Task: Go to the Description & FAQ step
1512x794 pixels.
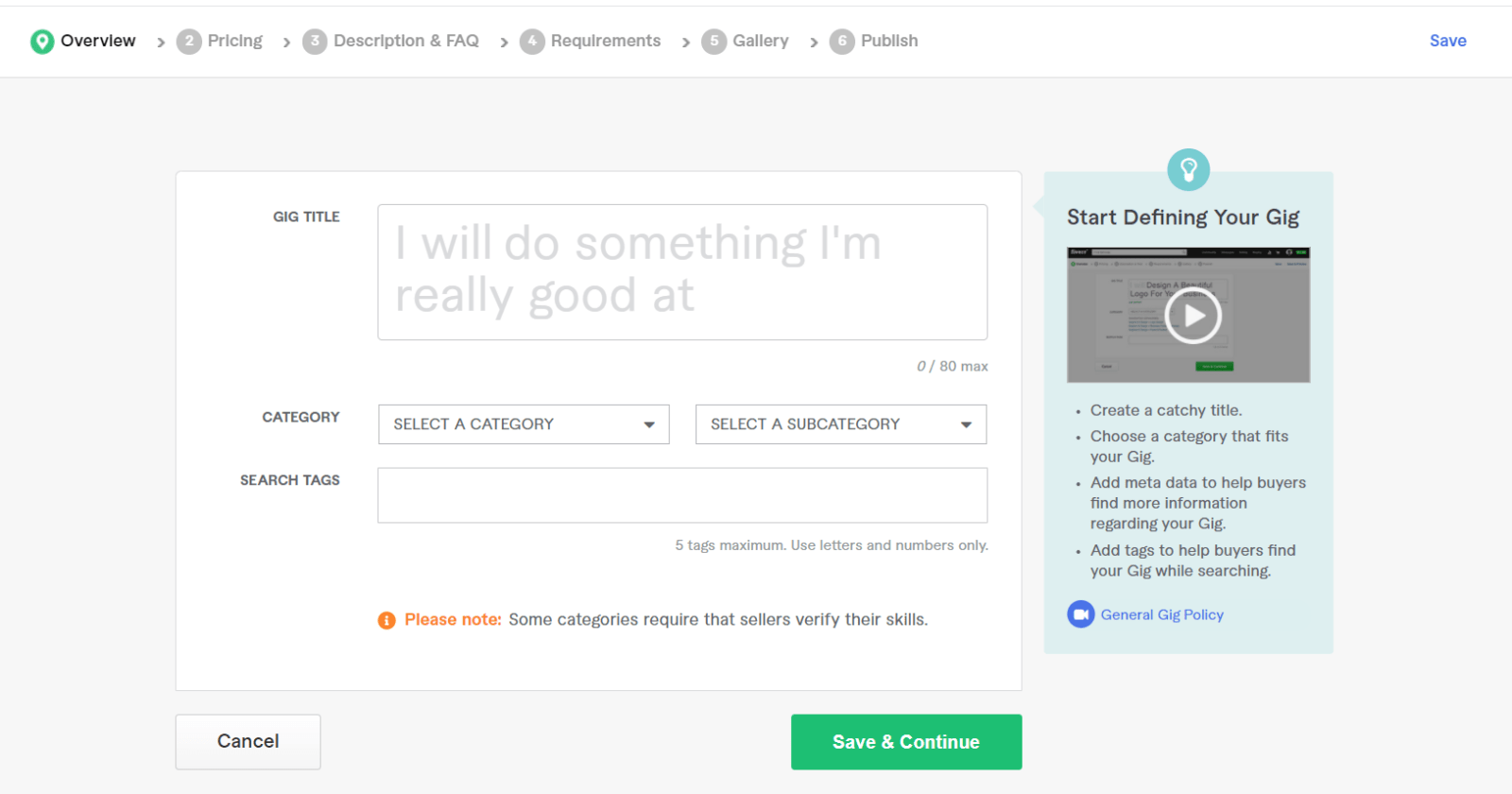Action: 405,42
